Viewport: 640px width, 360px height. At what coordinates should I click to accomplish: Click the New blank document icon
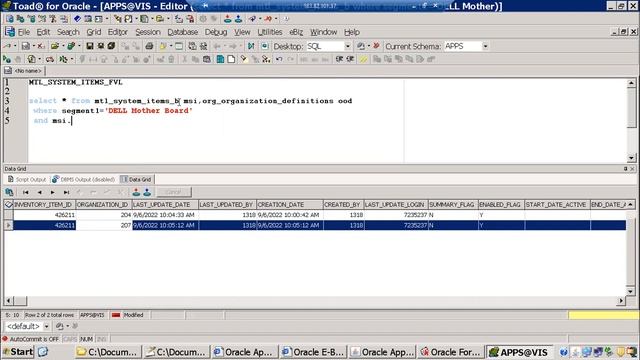(231, 59)
